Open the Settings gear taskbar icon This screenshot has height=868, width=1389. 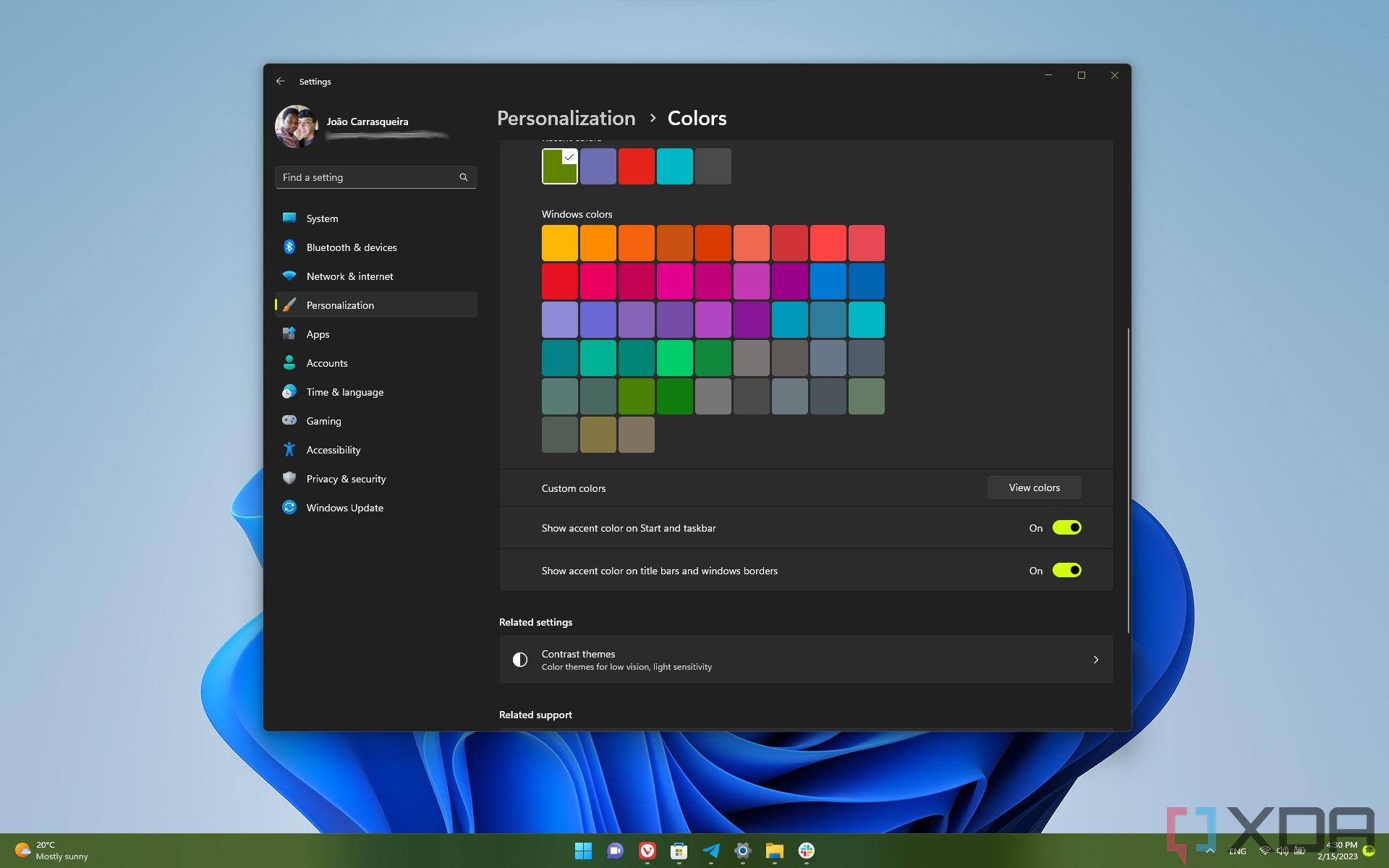click(743, 851)
